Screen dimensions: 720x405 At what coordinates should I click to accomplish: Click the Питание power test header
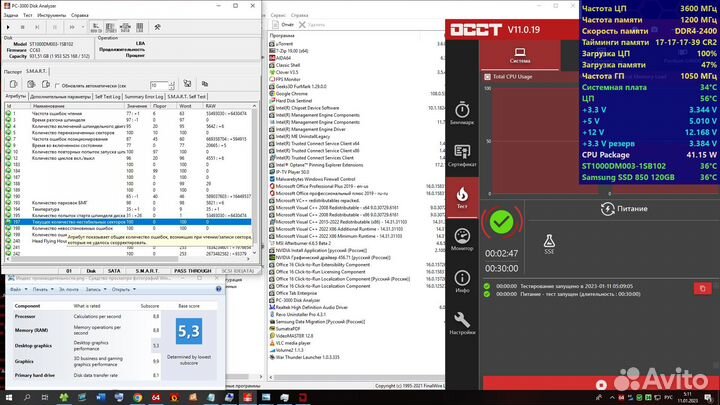tap(624, 209)
